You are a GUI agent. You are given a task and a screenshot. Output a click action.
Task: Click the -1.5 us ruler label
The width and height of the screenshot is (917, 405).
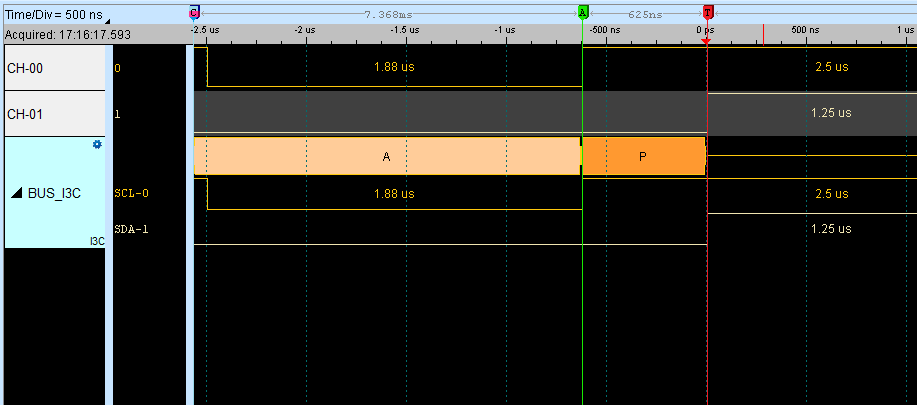point(405,30)
